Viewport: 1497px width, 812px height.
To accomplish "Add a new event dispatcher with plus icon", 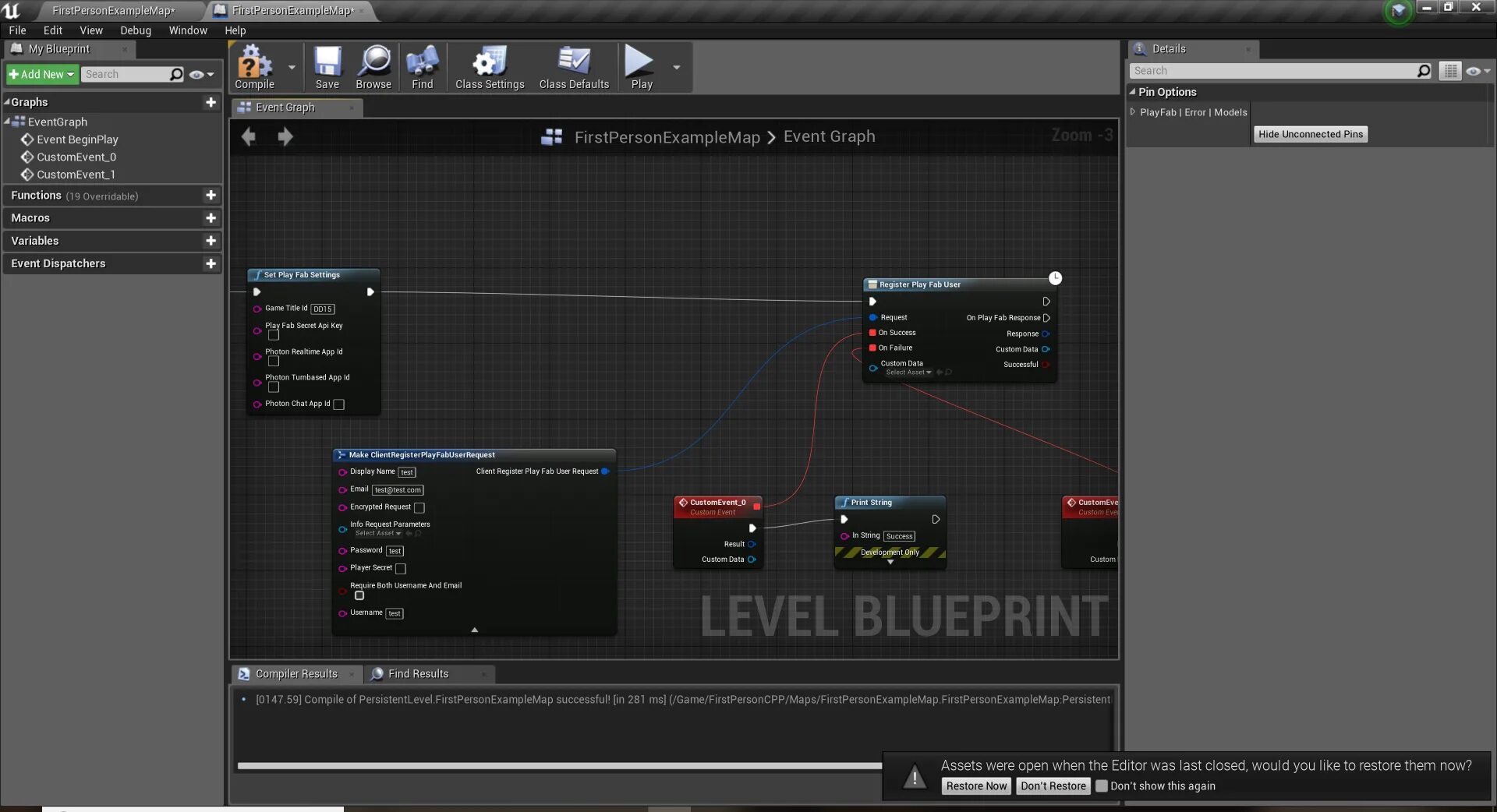I will 211,263.
